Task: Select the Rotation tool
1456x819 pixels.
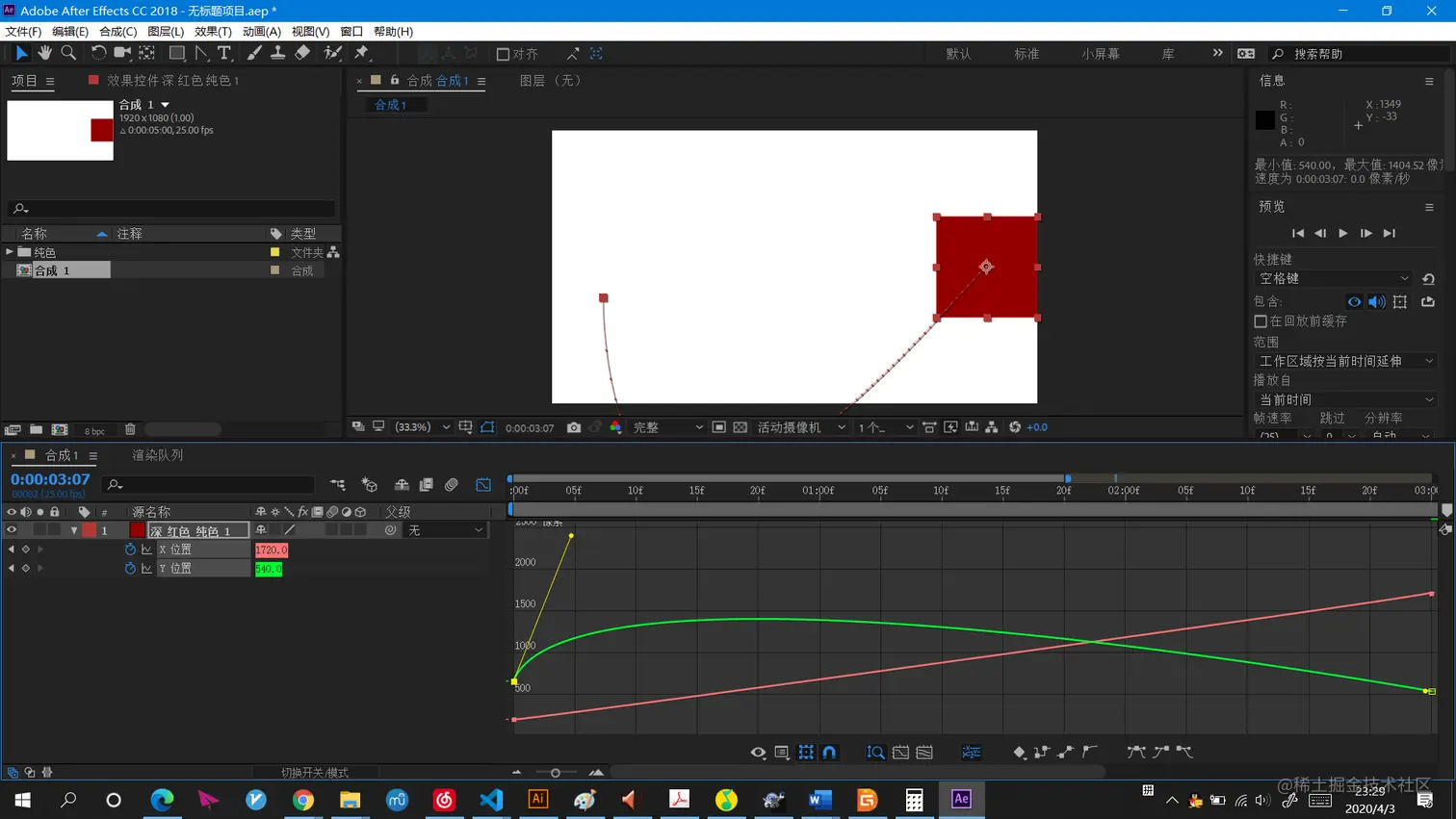Action: [x=97, y=53]
